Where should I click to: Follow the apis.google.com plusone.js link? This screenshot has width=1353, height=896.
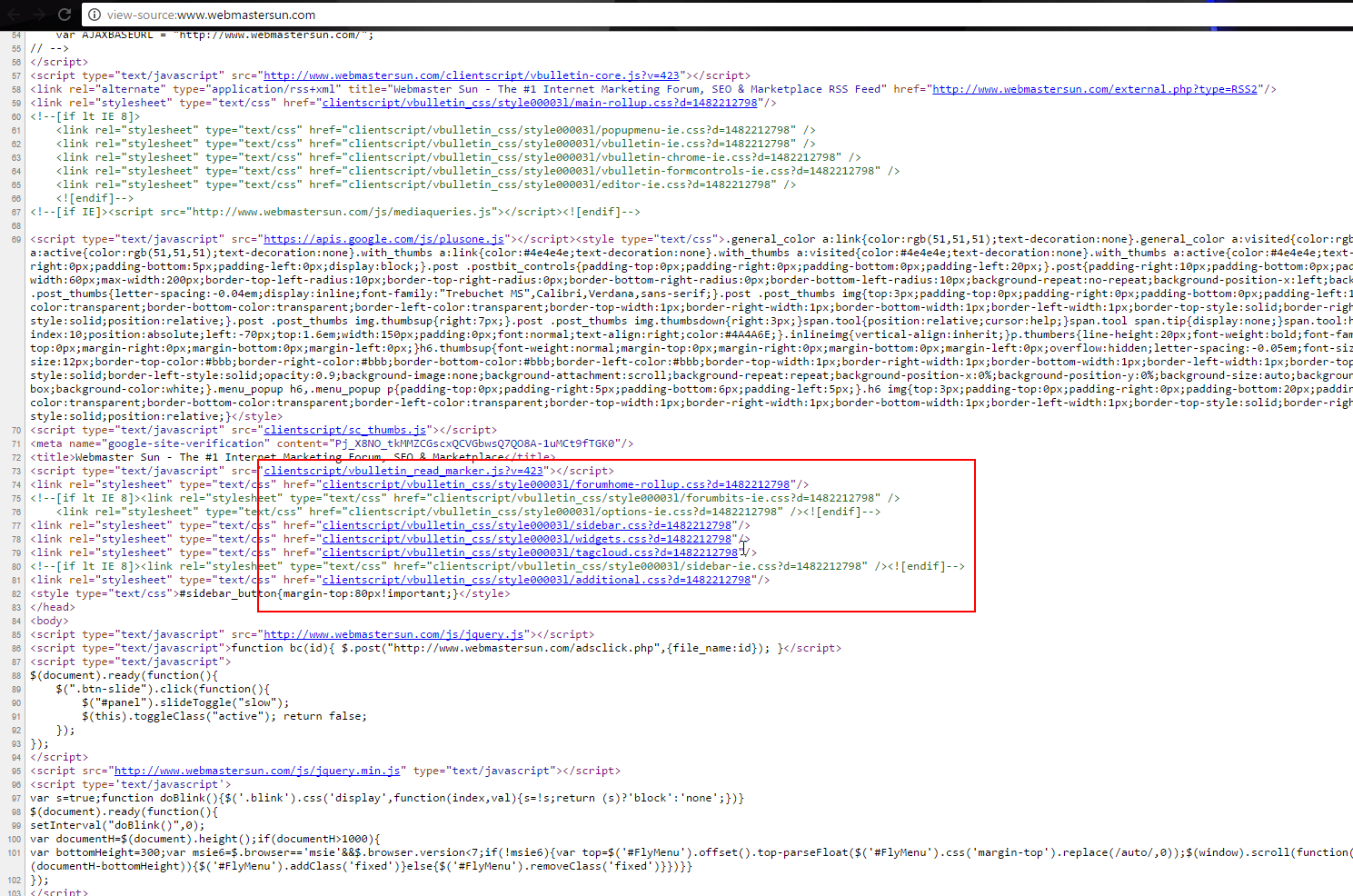pyautogui.click(x=383, y=239)
